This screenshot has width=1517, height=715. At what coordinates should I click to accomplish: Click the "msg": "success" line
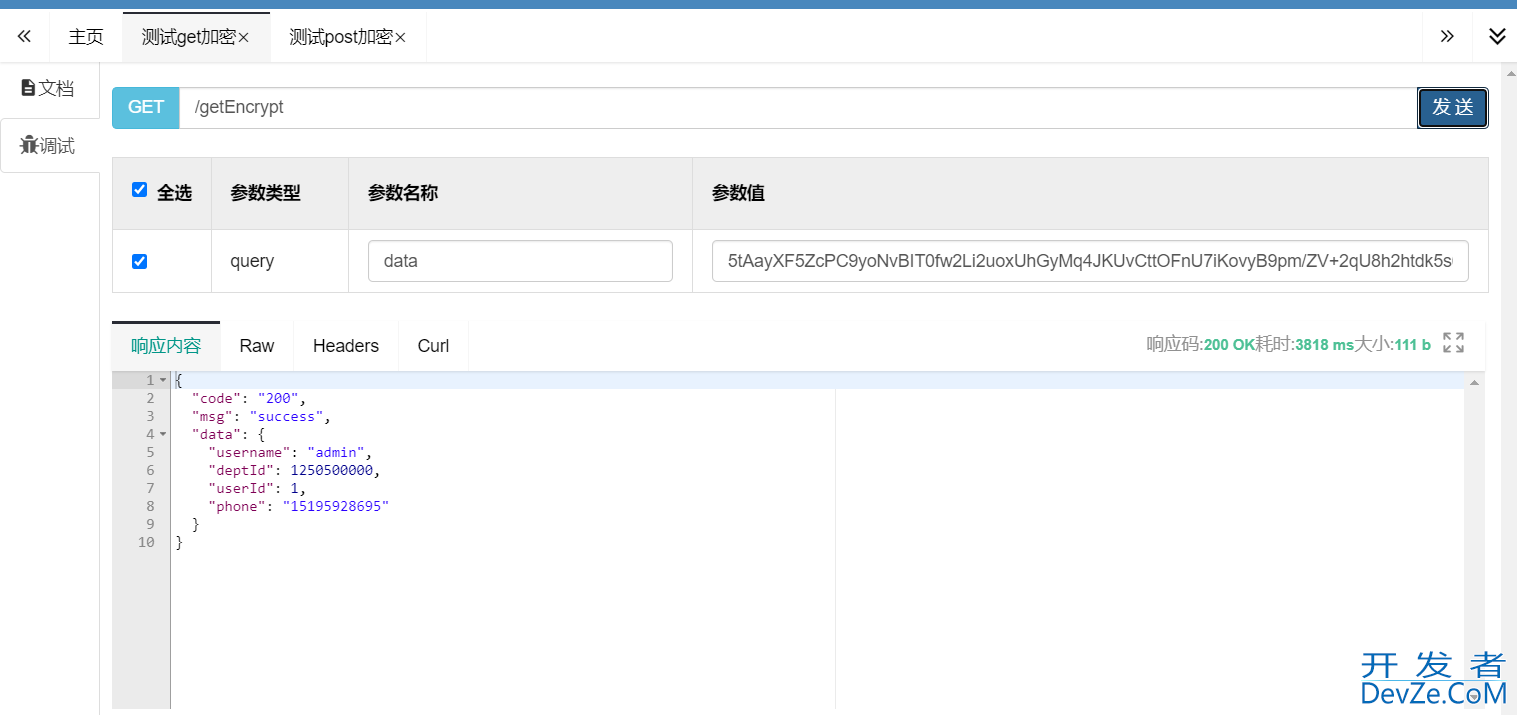coord(261,416)
